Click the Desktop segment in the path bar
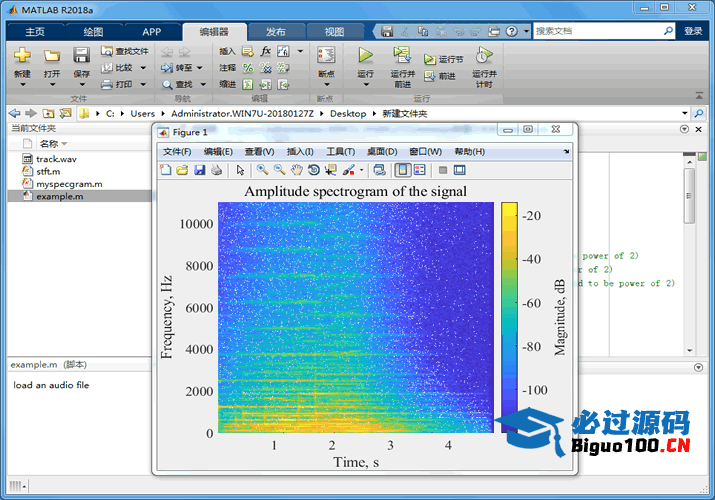The height and width of the screenshot is (500, 715). (x=348, y=113)
